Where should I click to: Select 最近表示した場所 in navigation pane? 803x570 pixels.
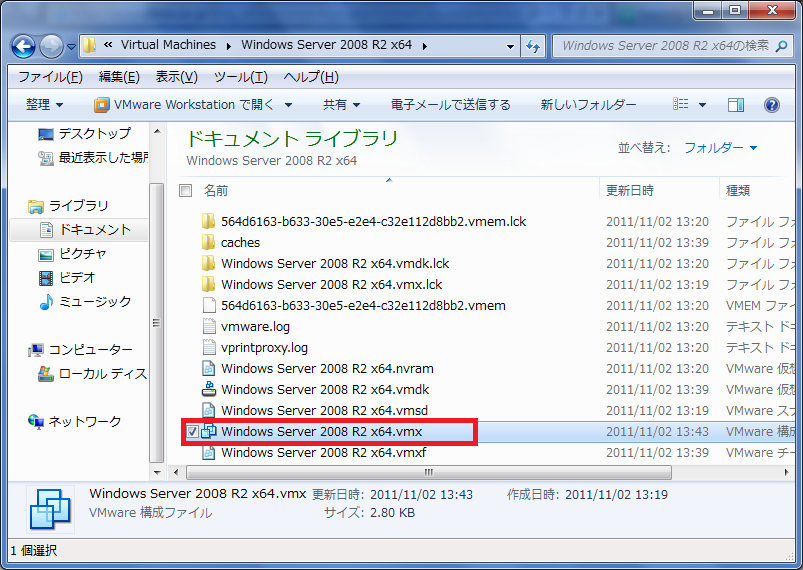point(93,157)
